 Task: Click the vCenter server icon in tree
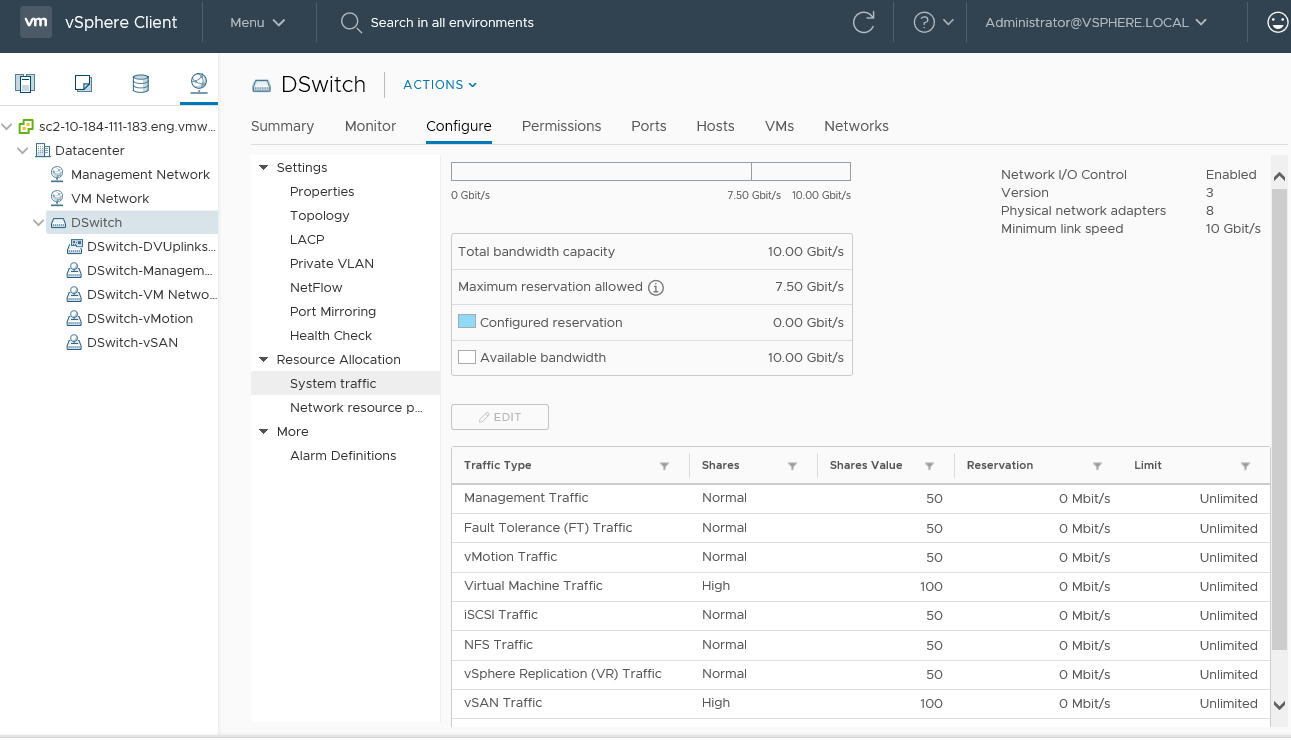(x=27, y=127)
